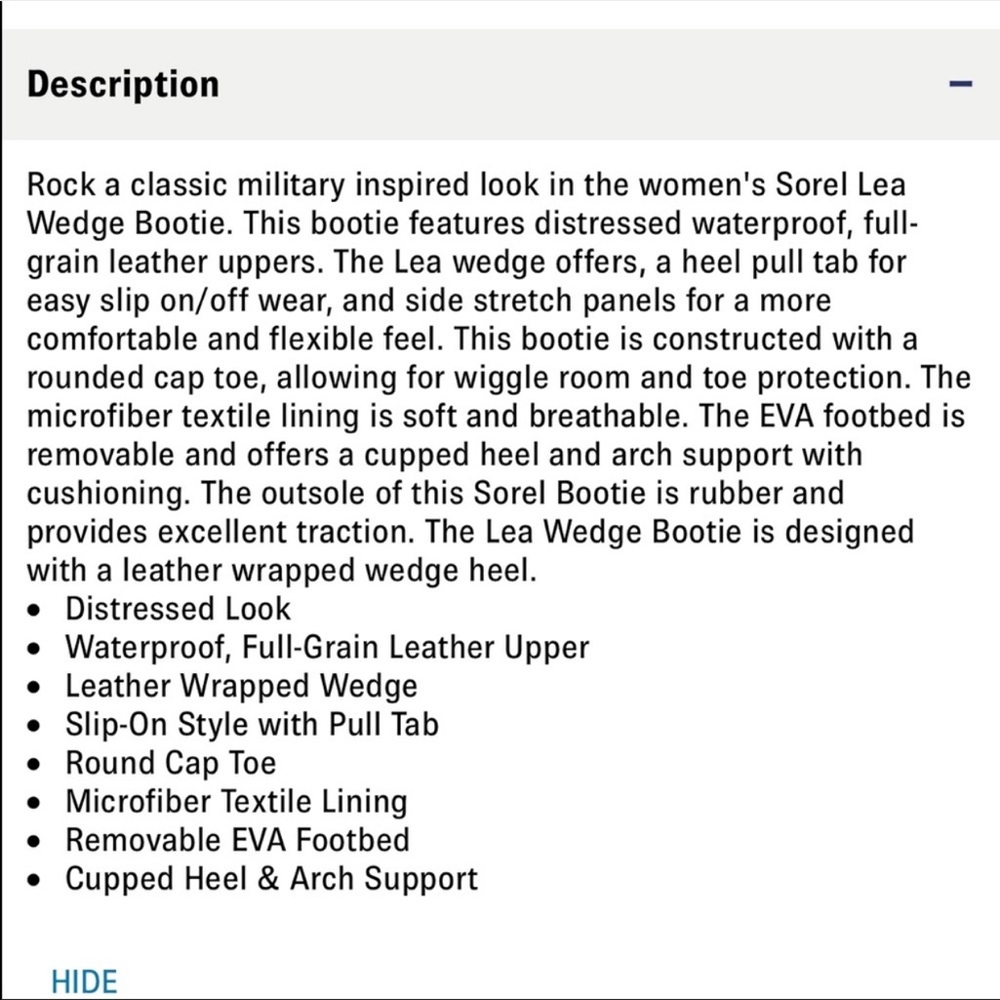Click the words Sorel Lea in the first line
The image size is (1000, 1000).
tap(840, 185)
